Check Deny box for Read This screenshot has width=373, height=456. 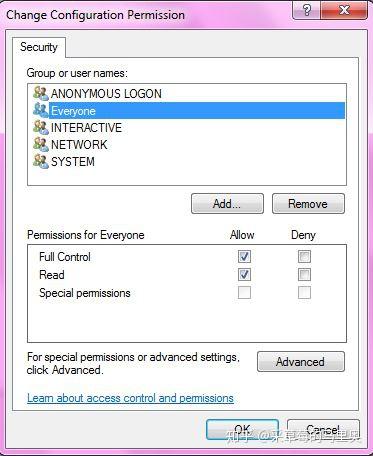[x=304, y=274]
